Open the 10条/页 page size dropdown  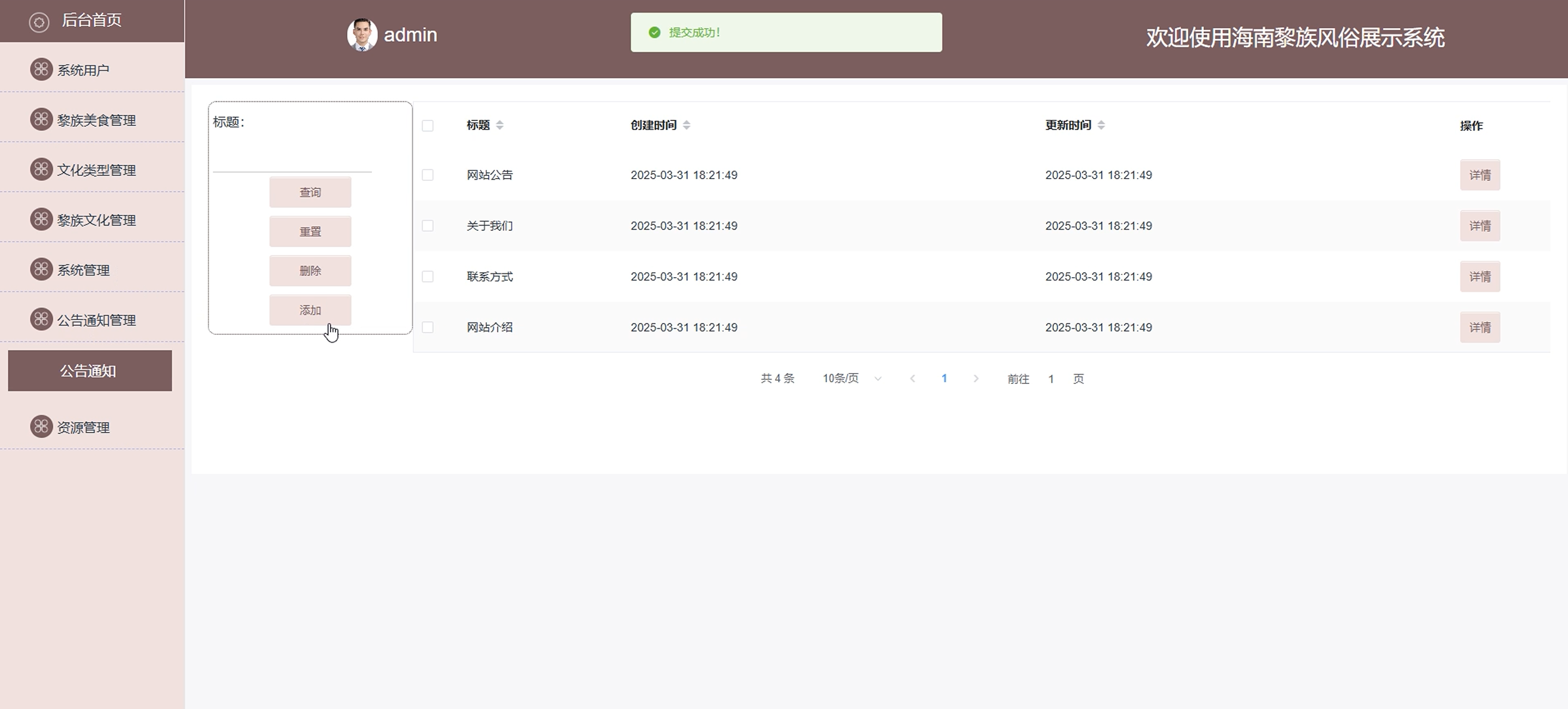tap(851, 378)
